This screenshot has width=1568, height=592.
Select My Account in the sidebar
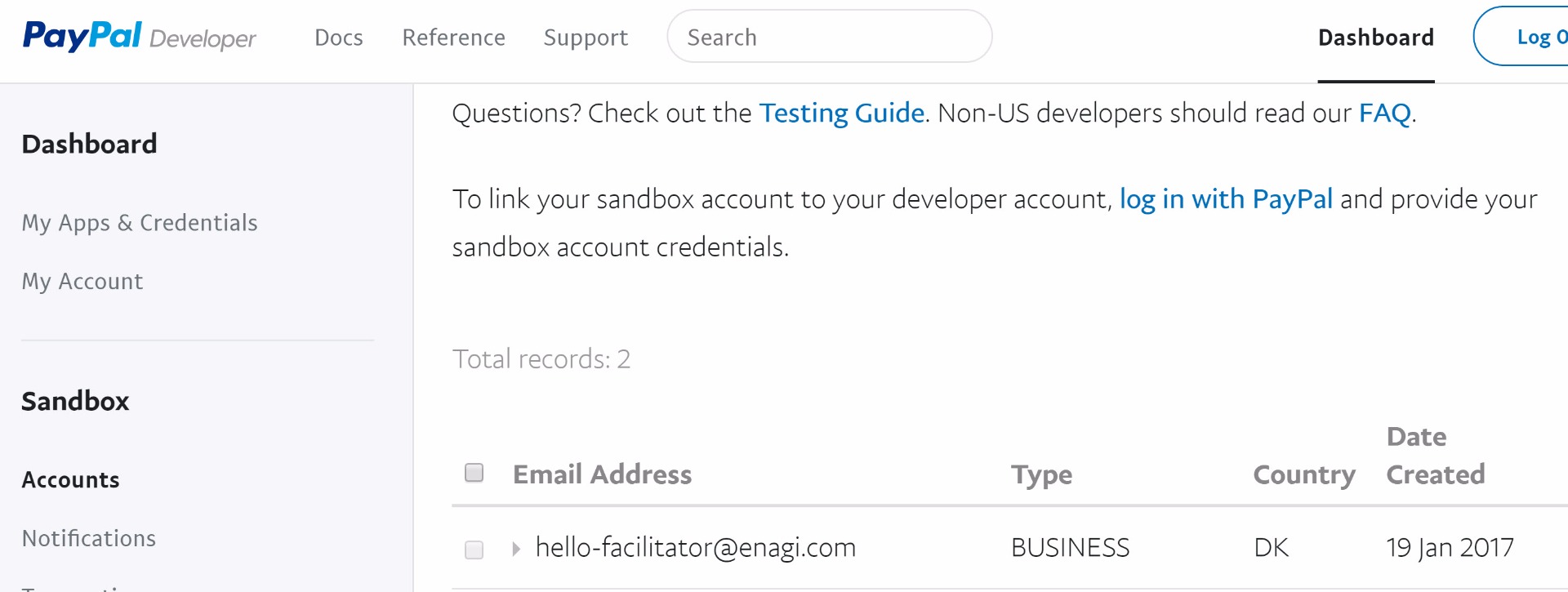(x=82, y=282)
